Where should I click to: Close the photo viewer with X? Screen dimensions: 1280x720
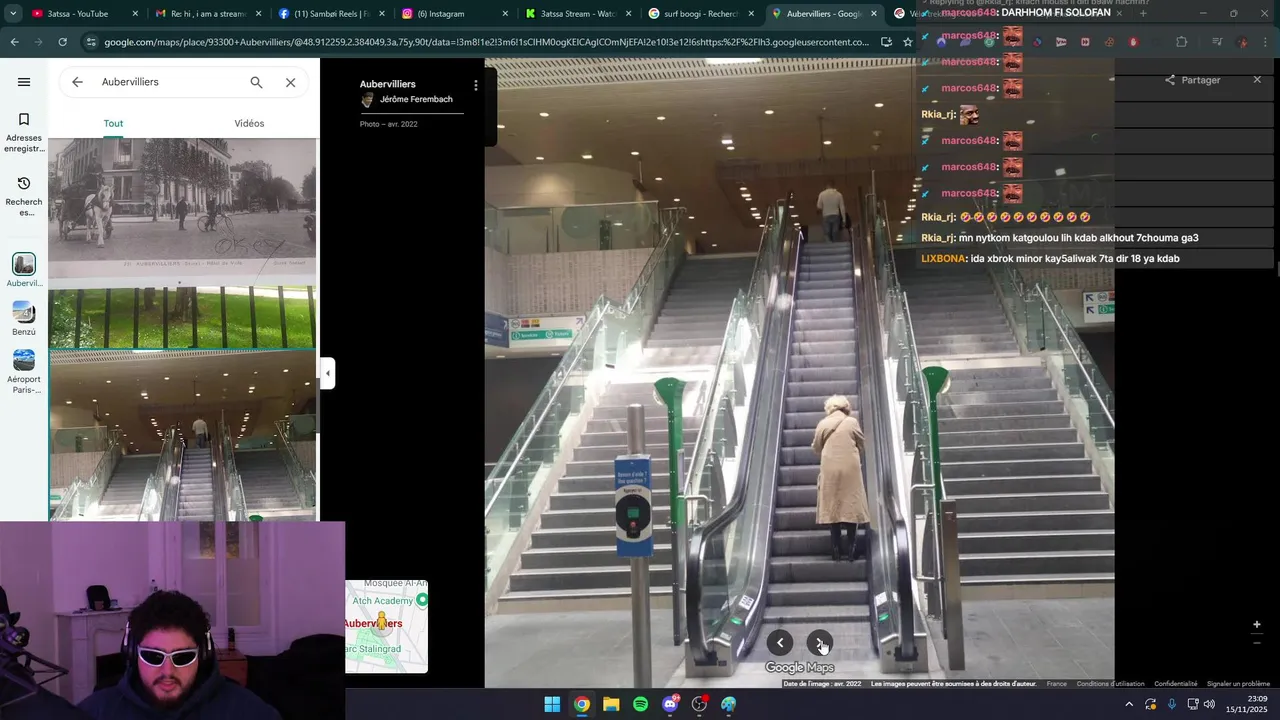(x=1257, y=80)
